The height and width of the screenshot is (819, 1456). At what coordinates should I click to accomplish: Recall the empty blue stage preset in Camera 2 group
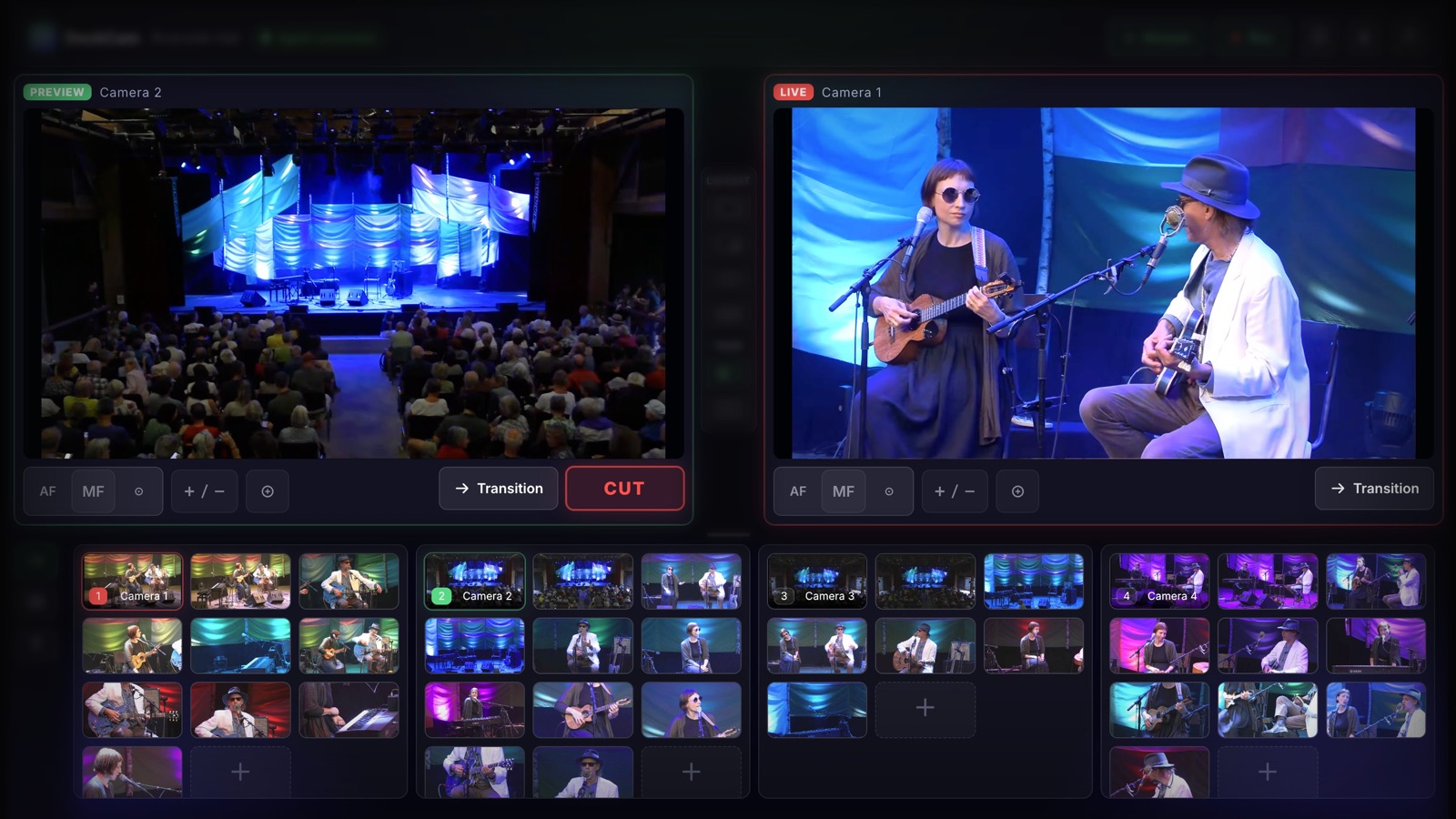click(x=475, y=646)
